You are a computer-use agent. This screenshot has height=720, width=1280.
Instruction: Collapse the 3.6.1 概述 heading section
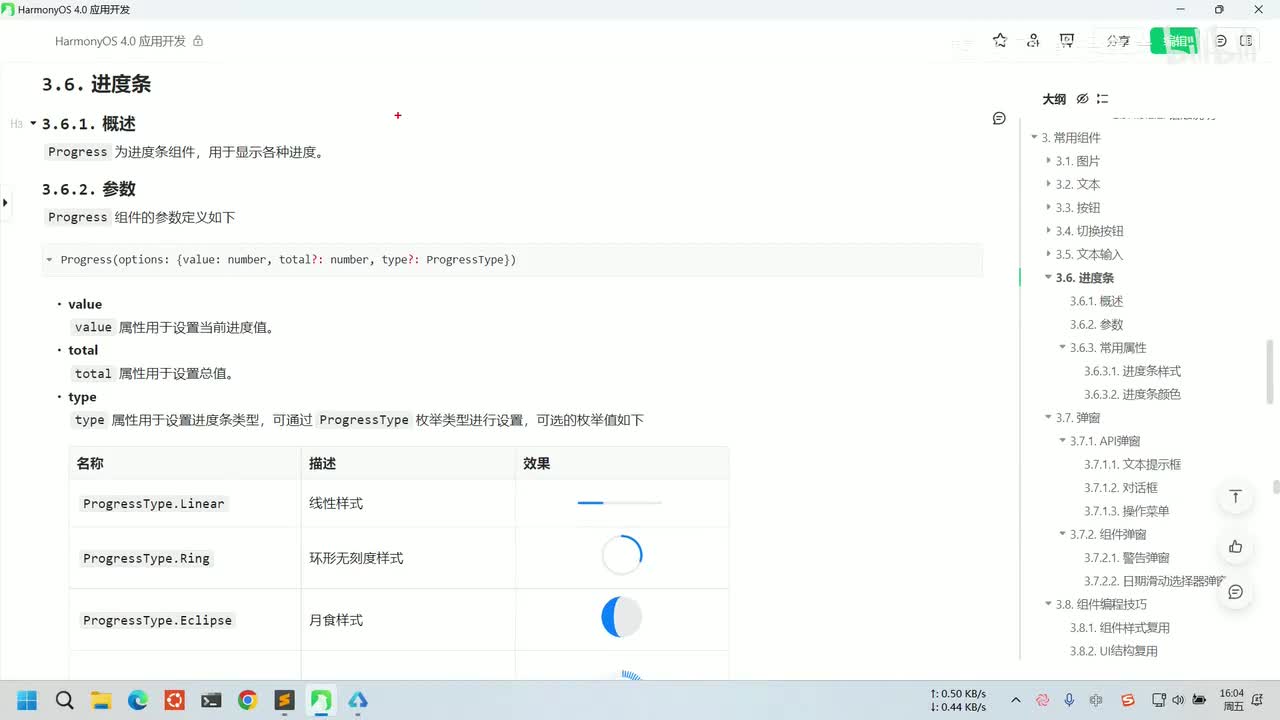coord(33,124)
